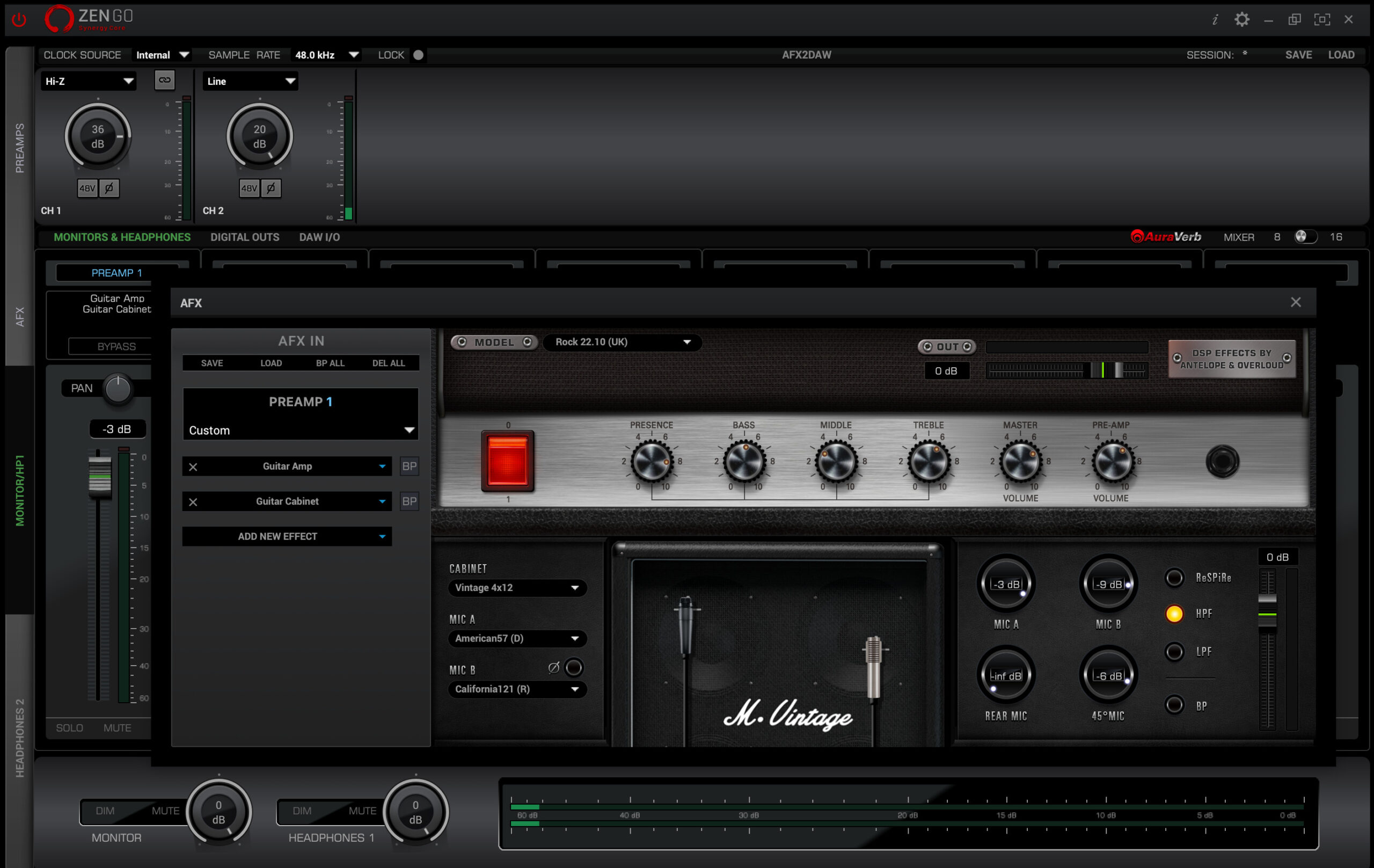Click the channel link icon

pos(164,80)
